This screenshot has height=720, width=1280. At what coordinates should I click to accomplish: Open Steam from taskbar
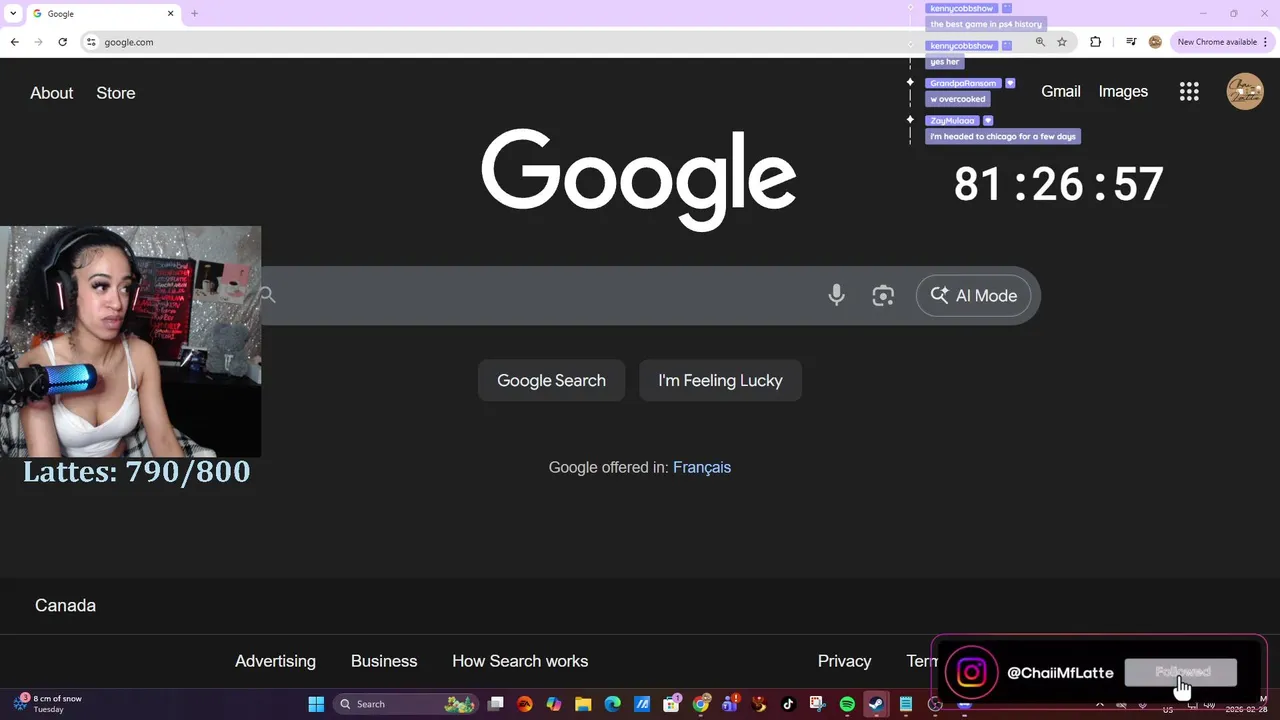(x=876, y=704)
